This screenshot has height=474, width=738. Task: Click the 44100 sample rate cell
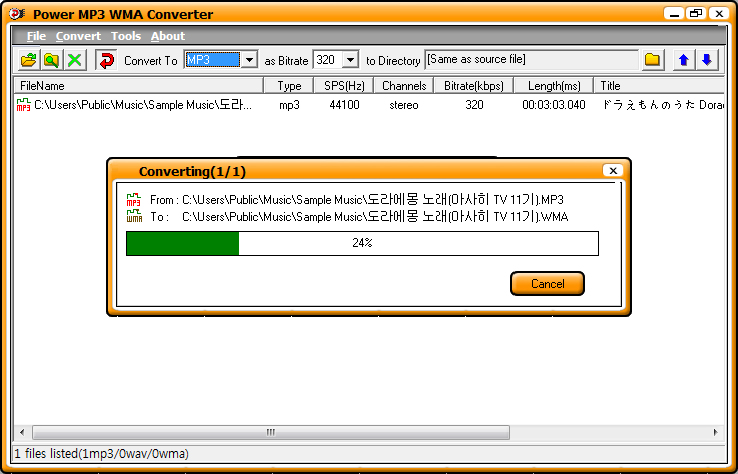(x=344, y=104)
